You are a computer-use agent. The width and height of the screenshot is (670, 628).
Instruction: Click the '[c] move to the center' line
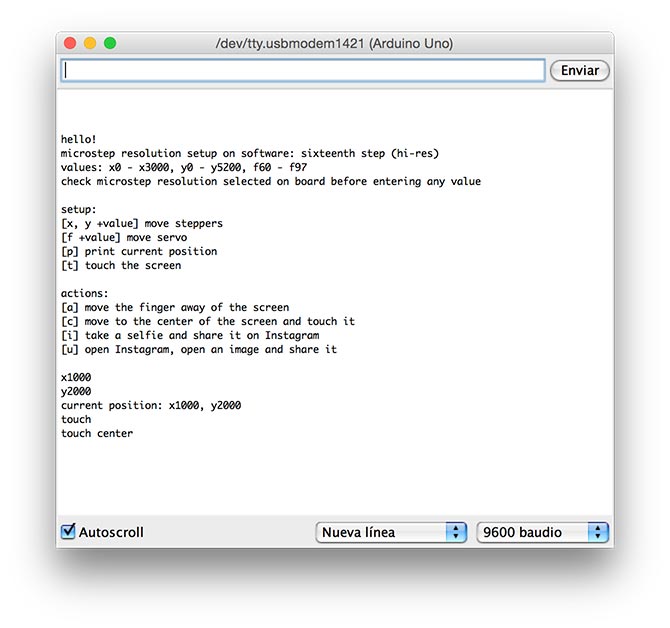pos(208,321)
